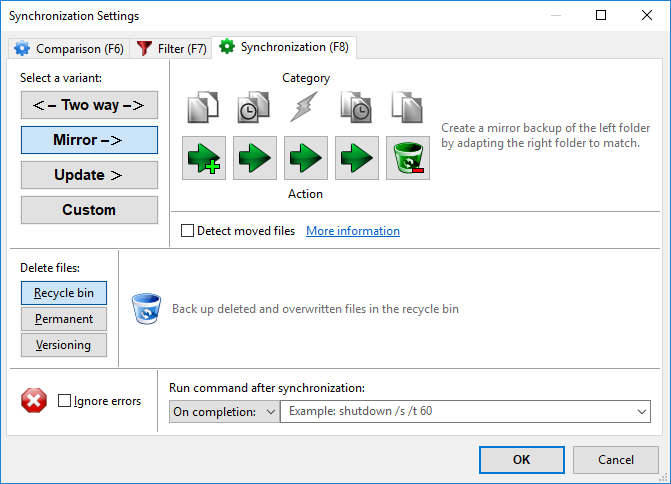Screen dimensions: 671x484
Task: Click the Filter tab red funnel icon
Action: [144, 48]
